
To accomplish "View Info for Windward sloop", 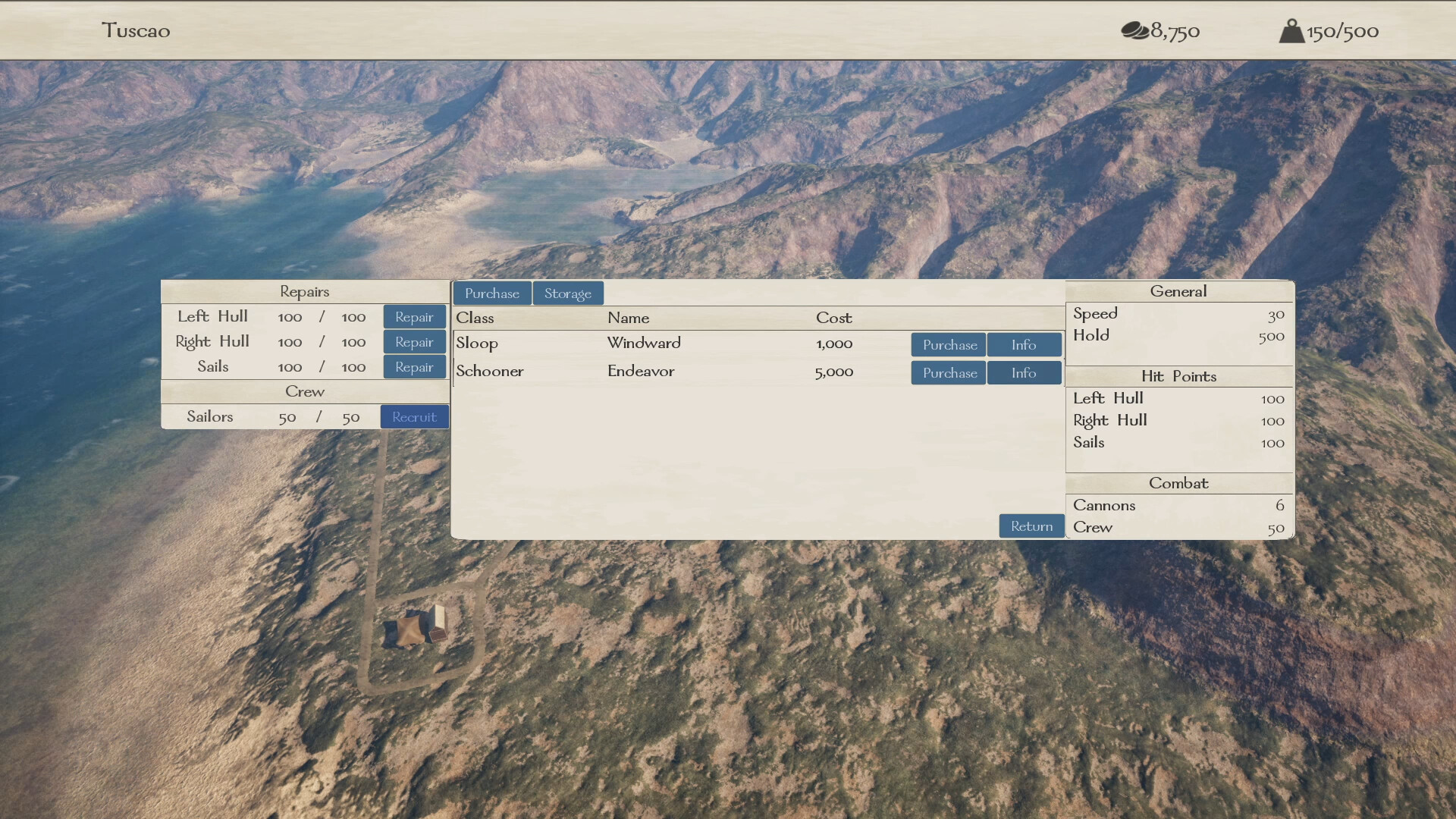I will coord(1023,345).
